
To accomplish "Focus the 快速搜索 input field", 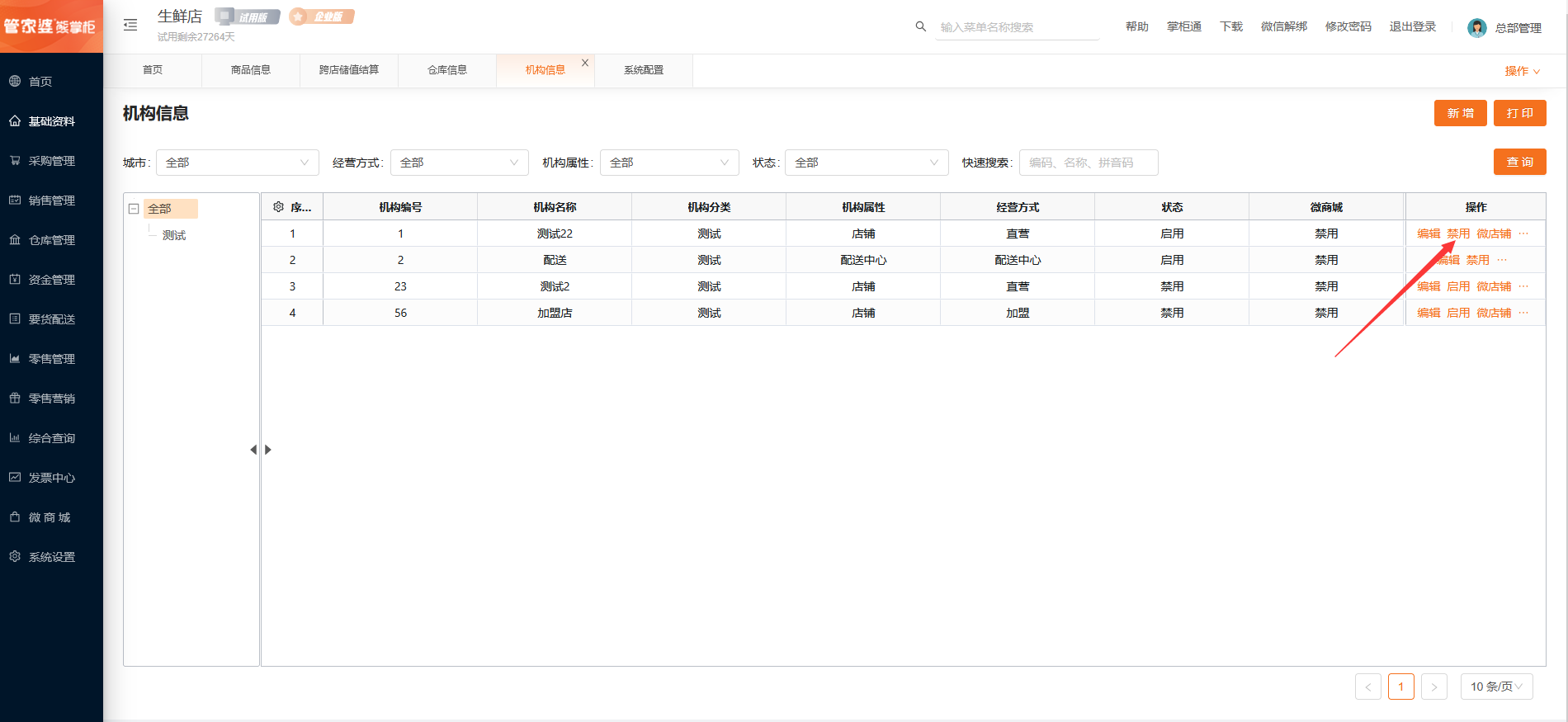I will coord(1088,163).
